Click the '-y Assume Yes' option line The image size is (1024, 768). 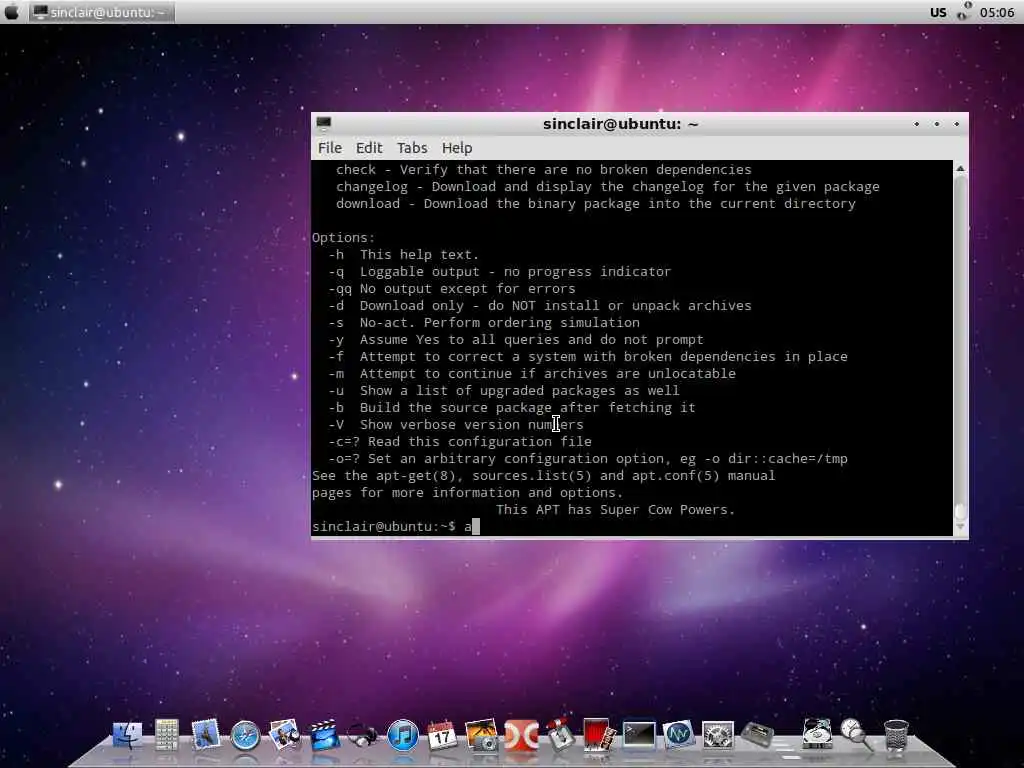coord(516,340)
